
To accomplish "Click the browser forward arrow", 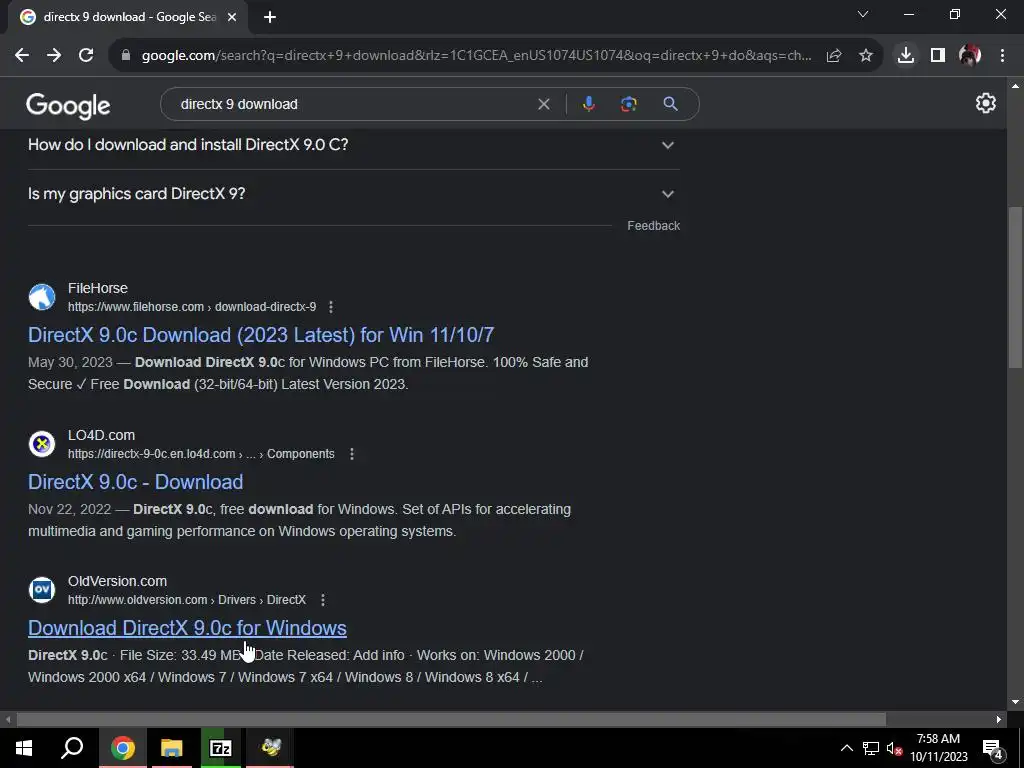I will coord(54,56).
